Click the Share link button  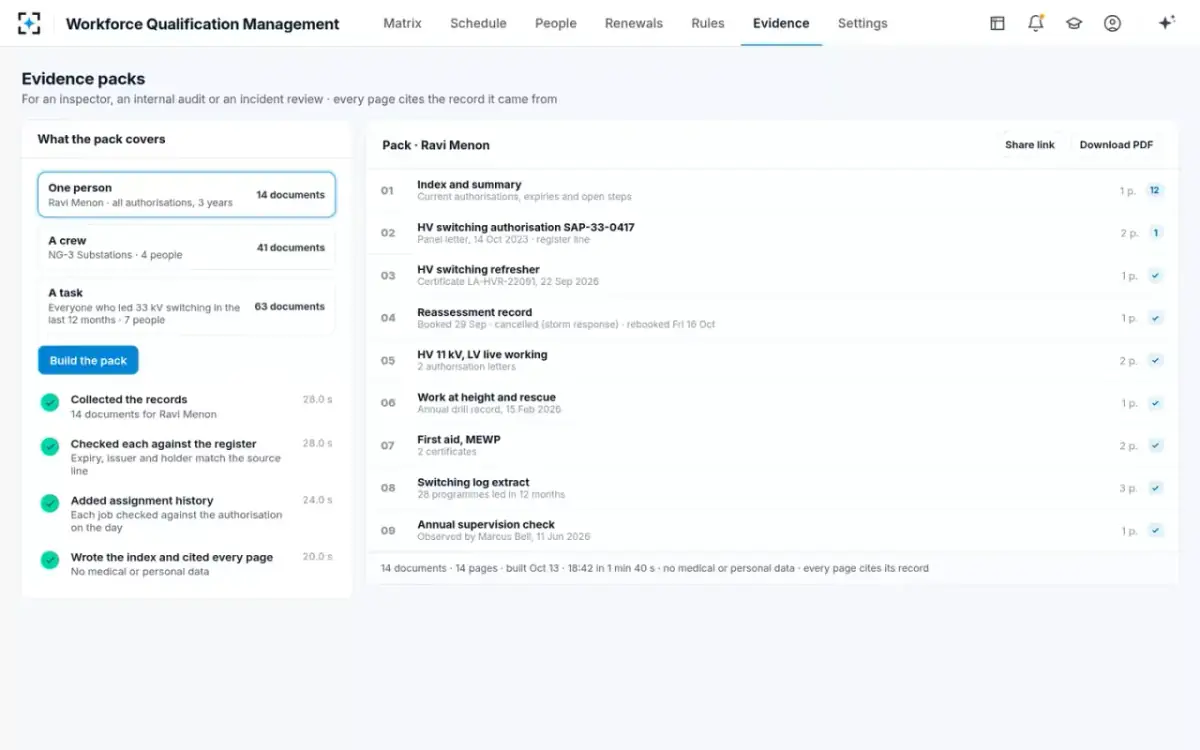(1029, 145)
